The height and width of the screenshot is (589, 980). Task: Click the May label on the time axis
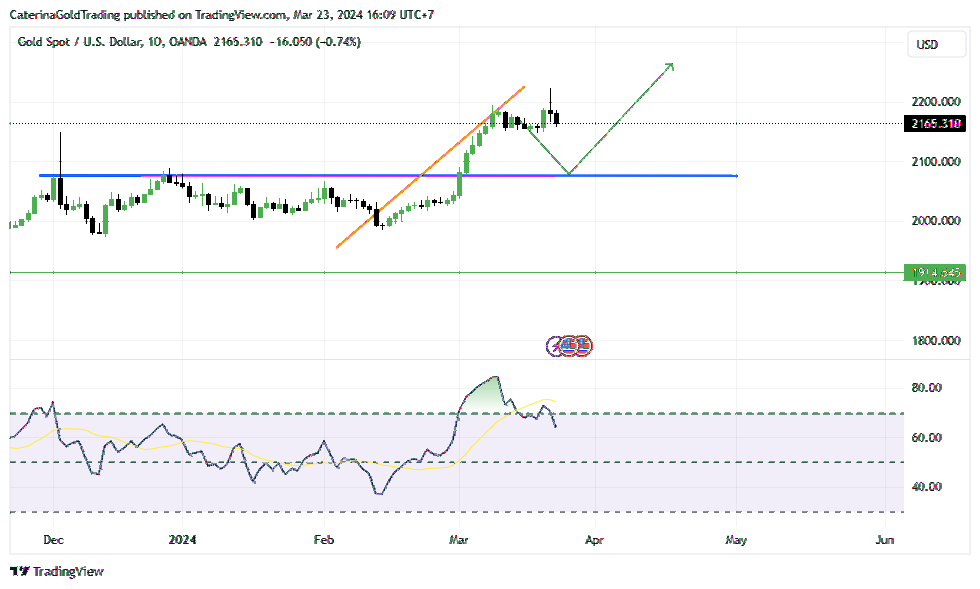coord(736,540)
